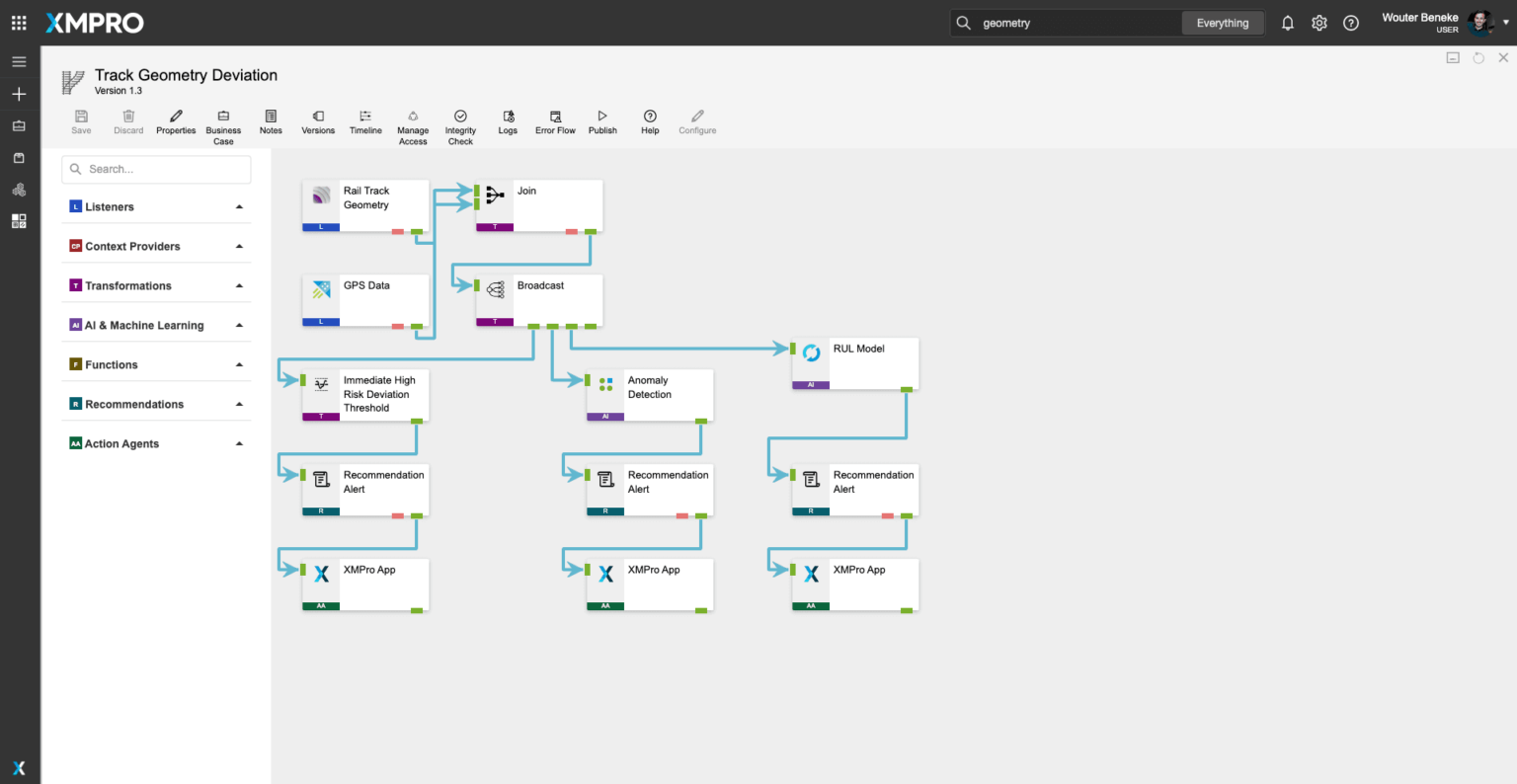Open the Logs toolbar icon
The height and width of the screenshot is (784, 1517).
coord(508,122)
